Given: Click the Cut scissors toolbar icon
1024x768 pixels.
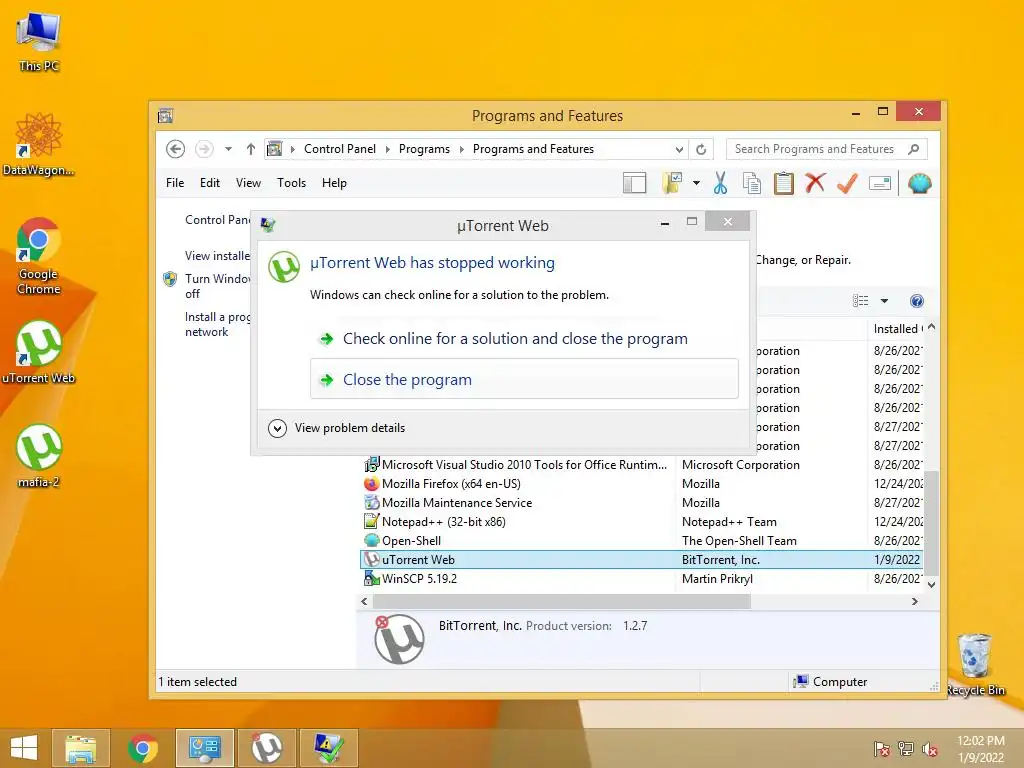Looking at the screenshot, I should point(720,184).
